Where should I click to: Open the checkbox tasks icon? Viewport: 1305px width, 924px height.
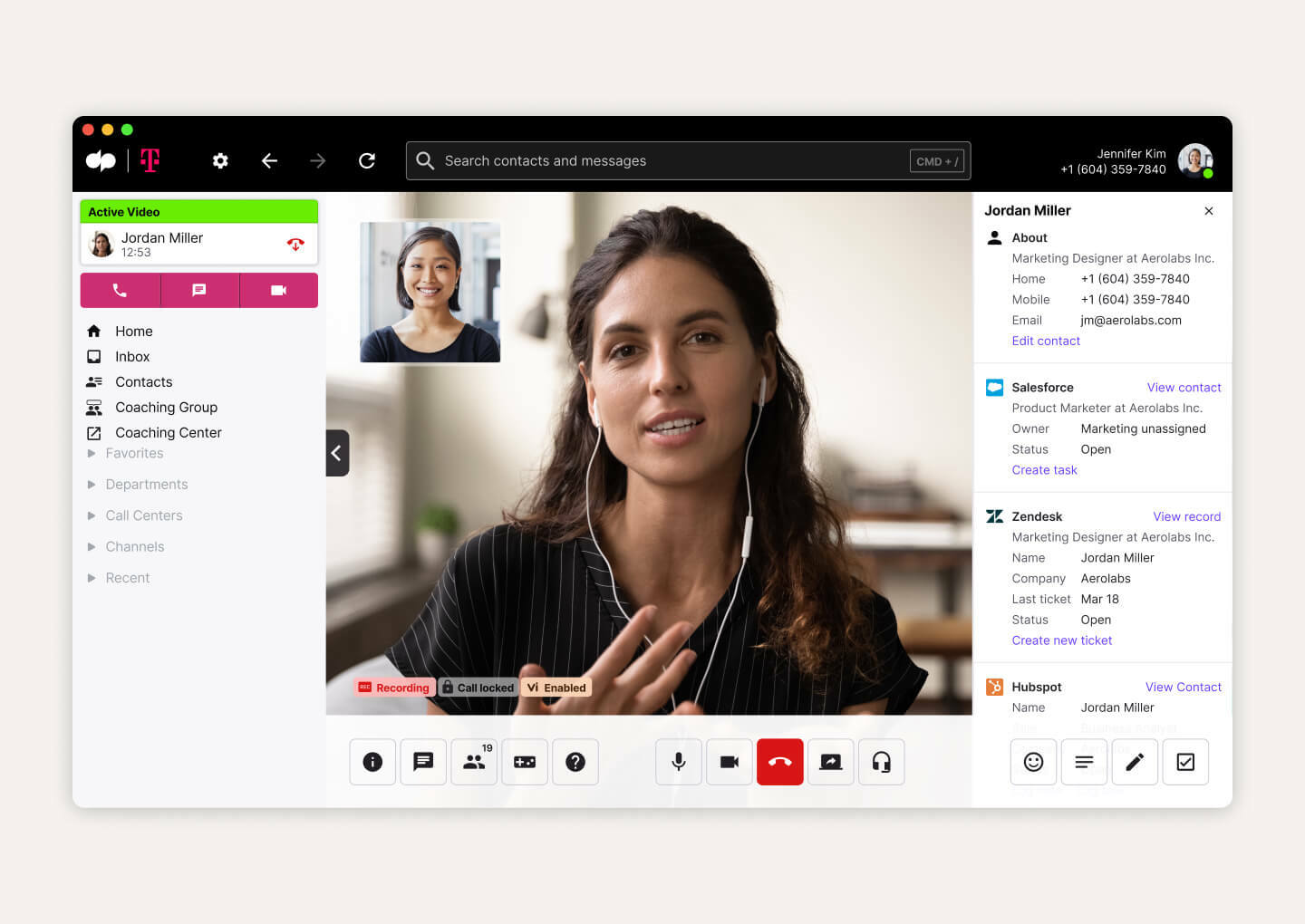click(x=1185, y=762)
